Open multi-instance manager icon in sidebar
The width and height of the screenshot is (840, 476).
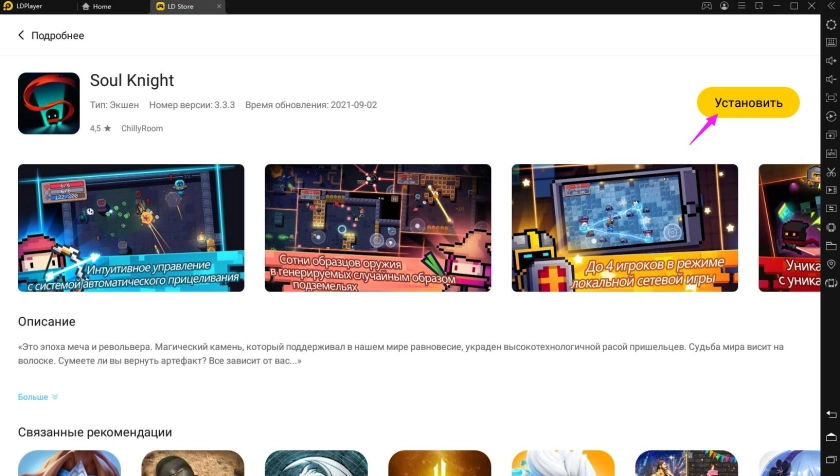[831, 134]
